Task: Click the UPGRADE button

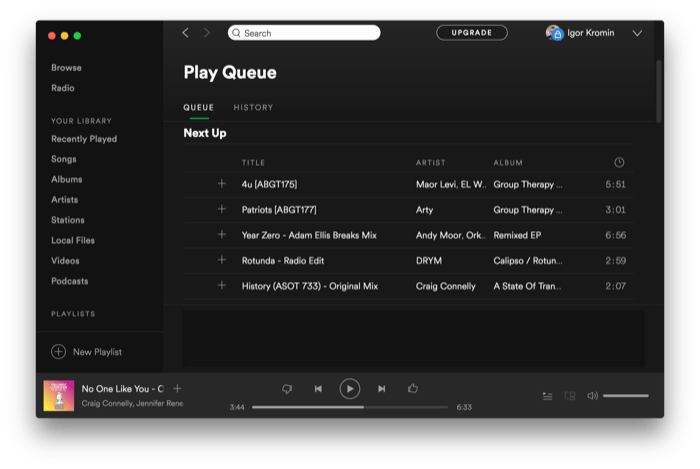Action: click(471, 33)
